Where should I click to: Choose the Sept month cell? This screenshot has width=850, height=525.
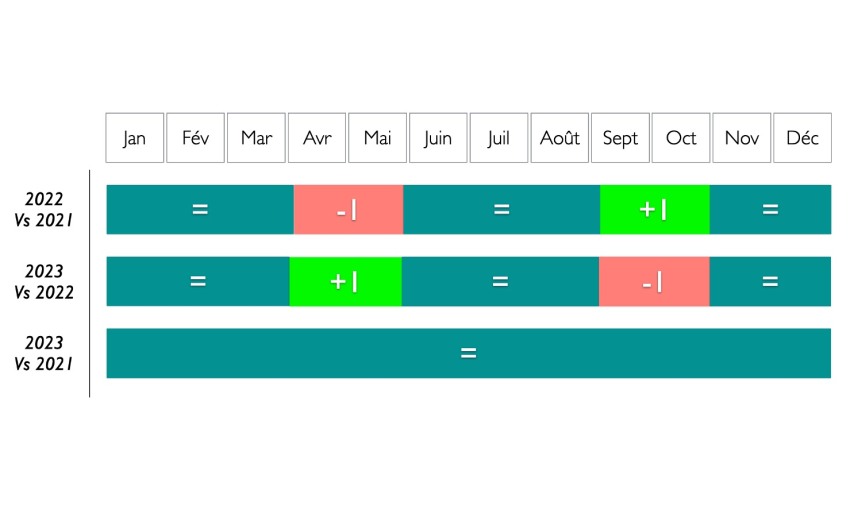coord(620,138)
